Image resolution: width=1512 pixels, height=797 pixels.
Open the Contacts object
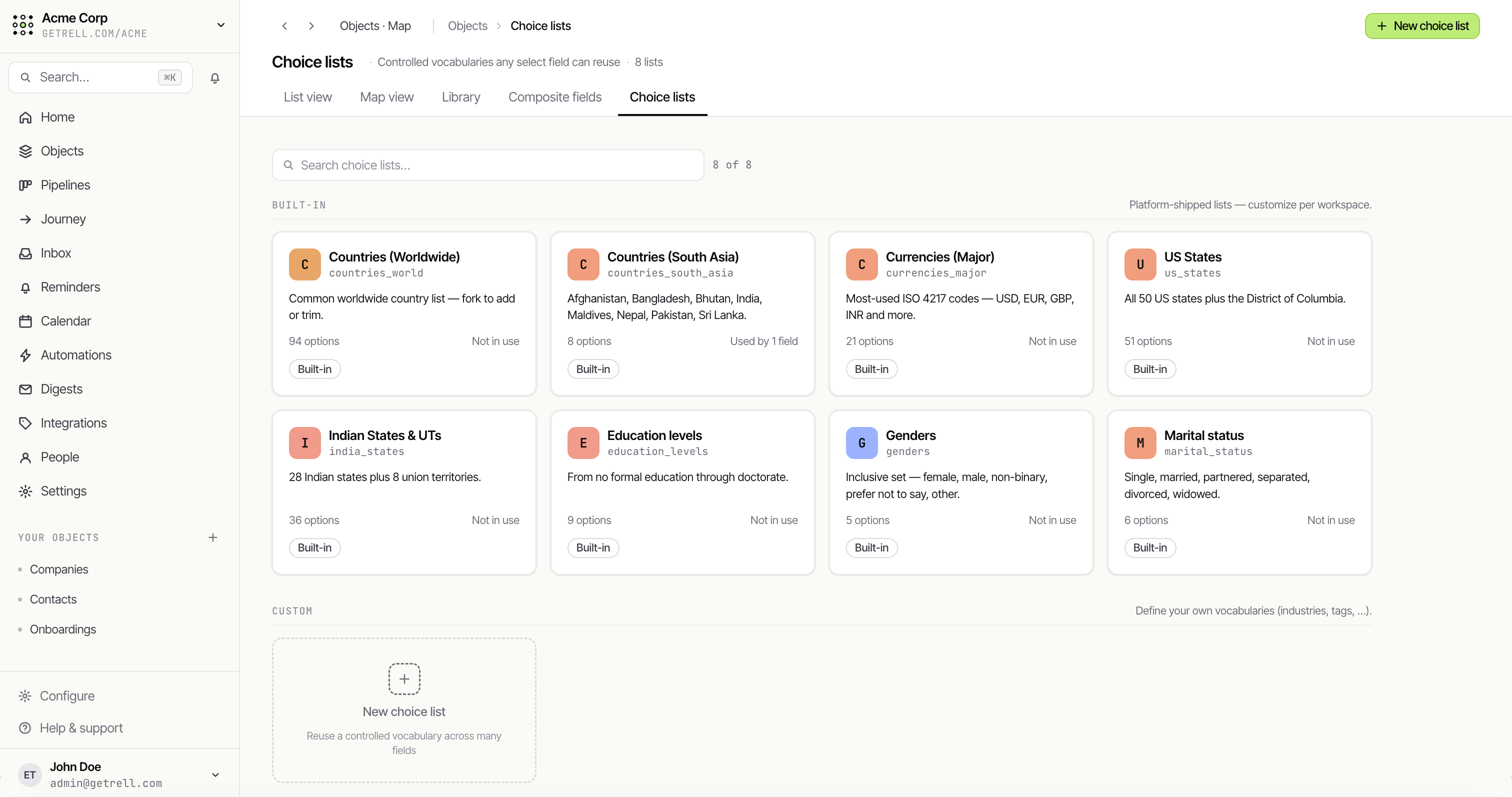(x=53, y=599)
